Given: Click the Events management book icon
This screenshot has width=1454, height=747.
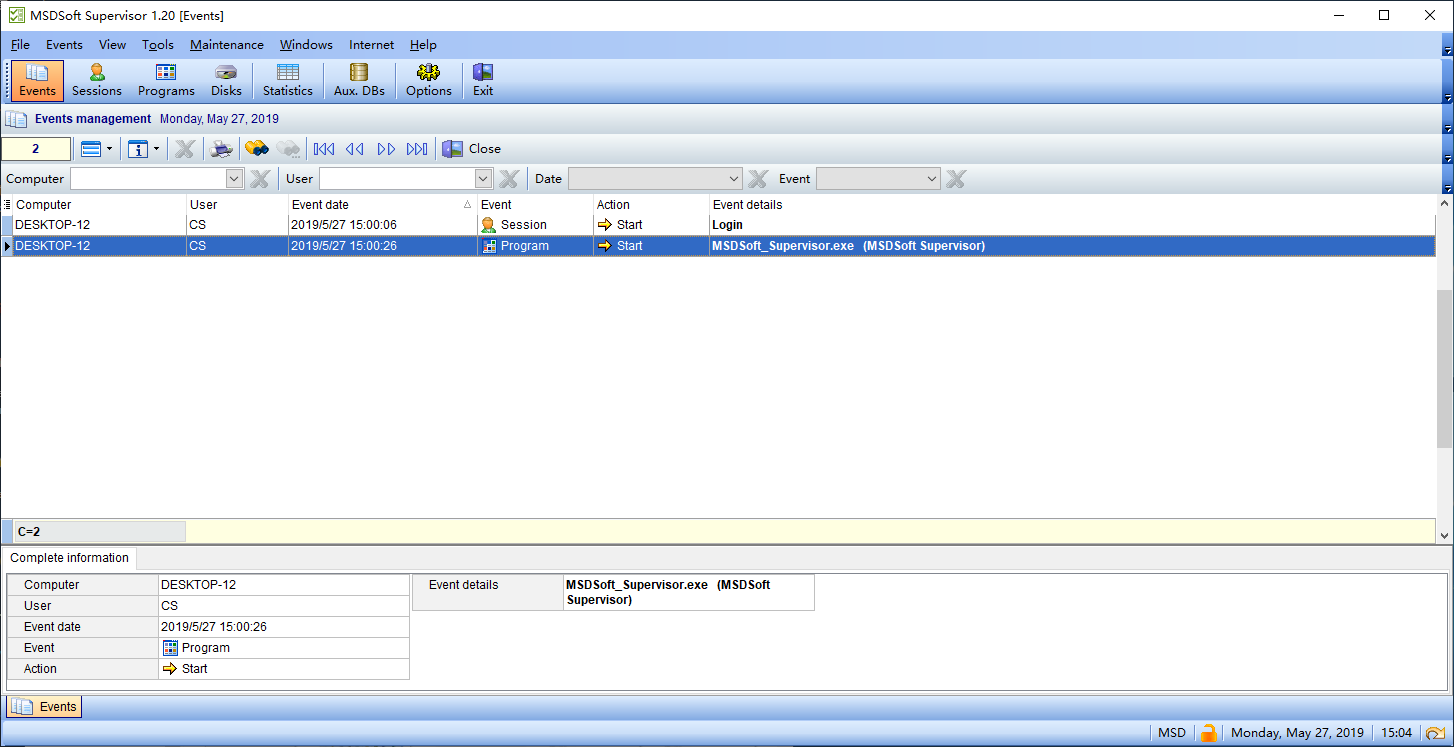Looking at the screenshot, I should point(16,119).
